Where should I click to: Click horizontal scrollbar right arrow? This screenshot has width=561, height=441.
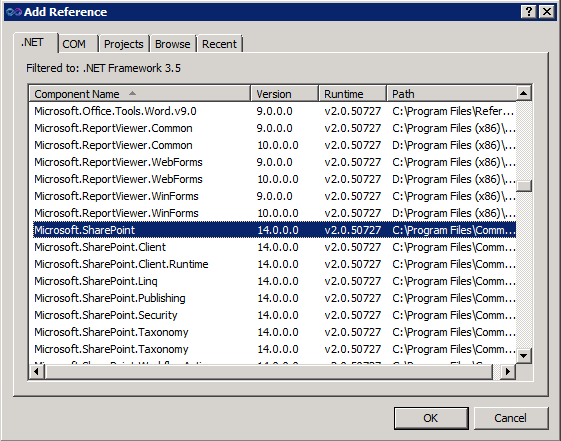pyautogui.click(x=508, y=371)
